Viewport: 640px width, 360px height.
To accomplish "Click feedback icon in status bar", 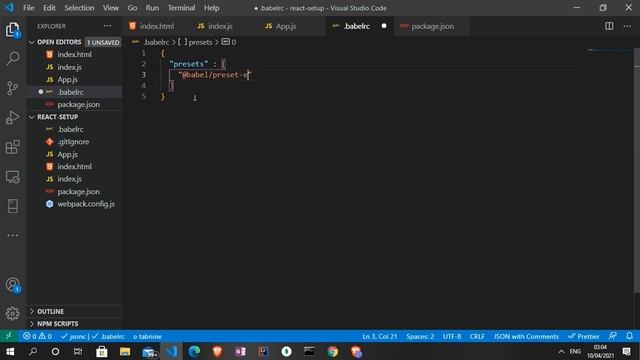I will 613,336.
